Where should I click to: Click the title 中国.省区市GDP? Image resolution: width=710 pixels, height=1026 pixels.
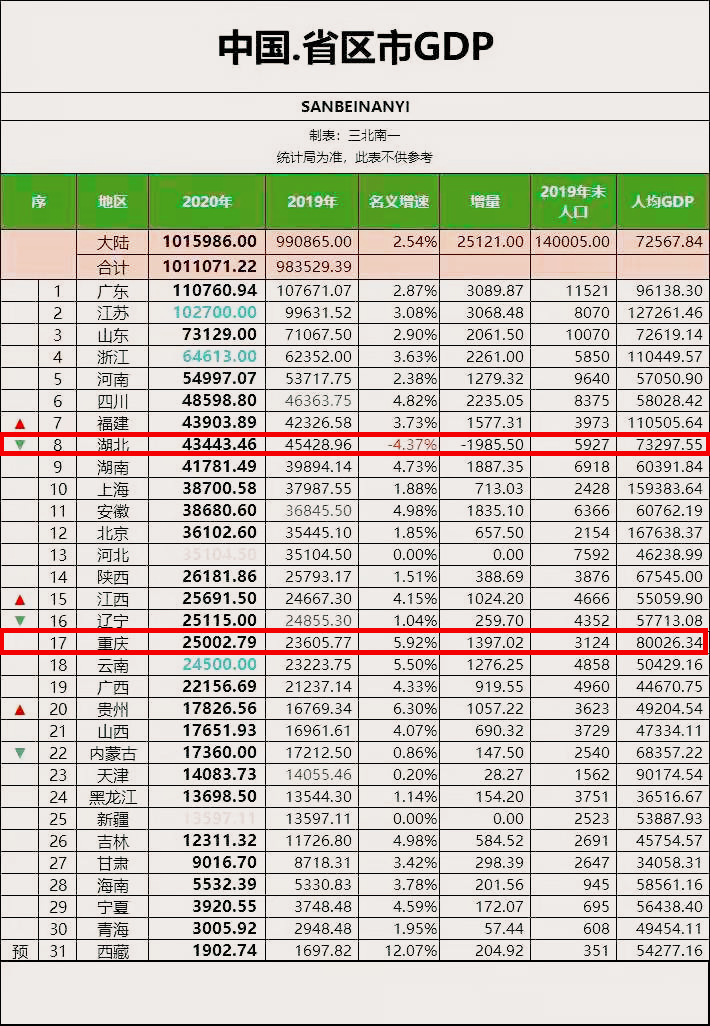click(355, 47)
